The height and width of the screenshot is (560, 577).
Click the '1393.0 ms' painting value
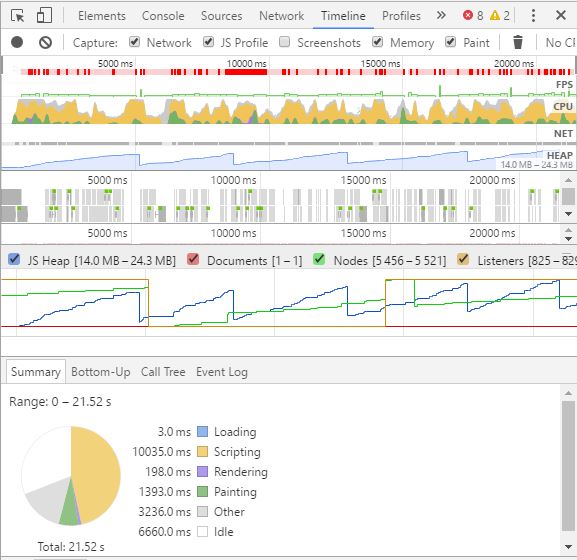click(x=164, y=492)
